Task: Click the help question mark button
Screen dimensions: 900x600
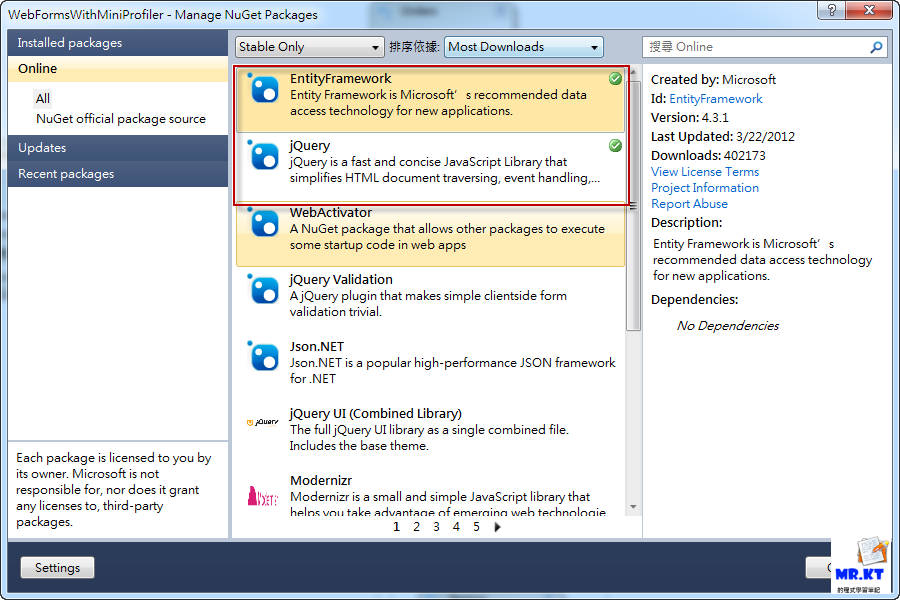Action: click(x=832, y=9)
